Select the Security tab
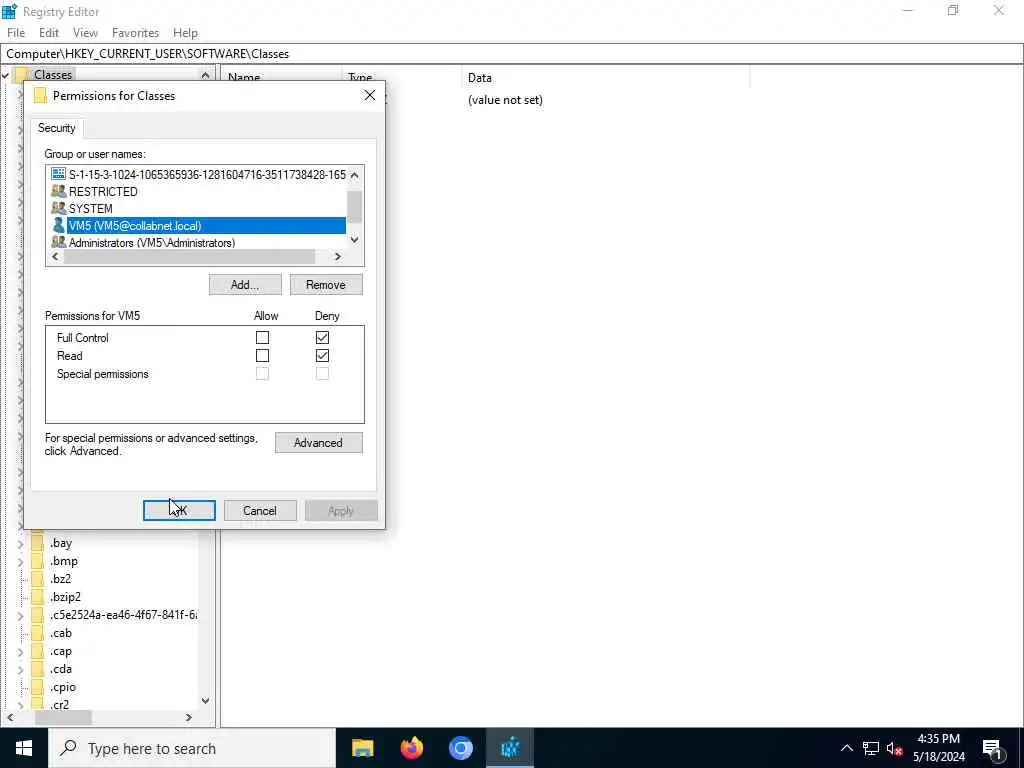Screen dimensions: 1024x768 click(x=57, y=128)
